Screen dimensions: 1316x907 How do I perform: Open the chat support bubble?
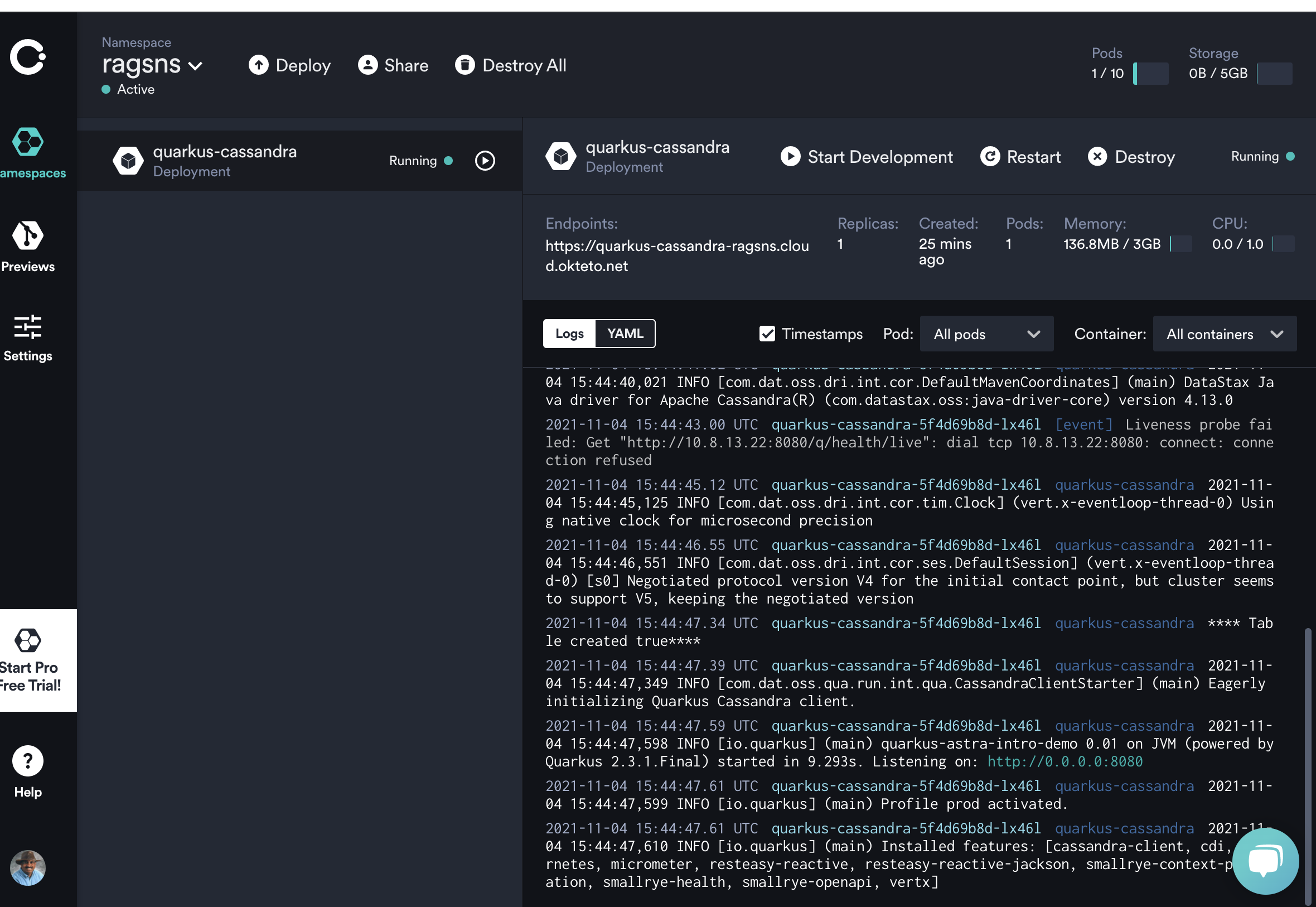(x=1265, y=860)
